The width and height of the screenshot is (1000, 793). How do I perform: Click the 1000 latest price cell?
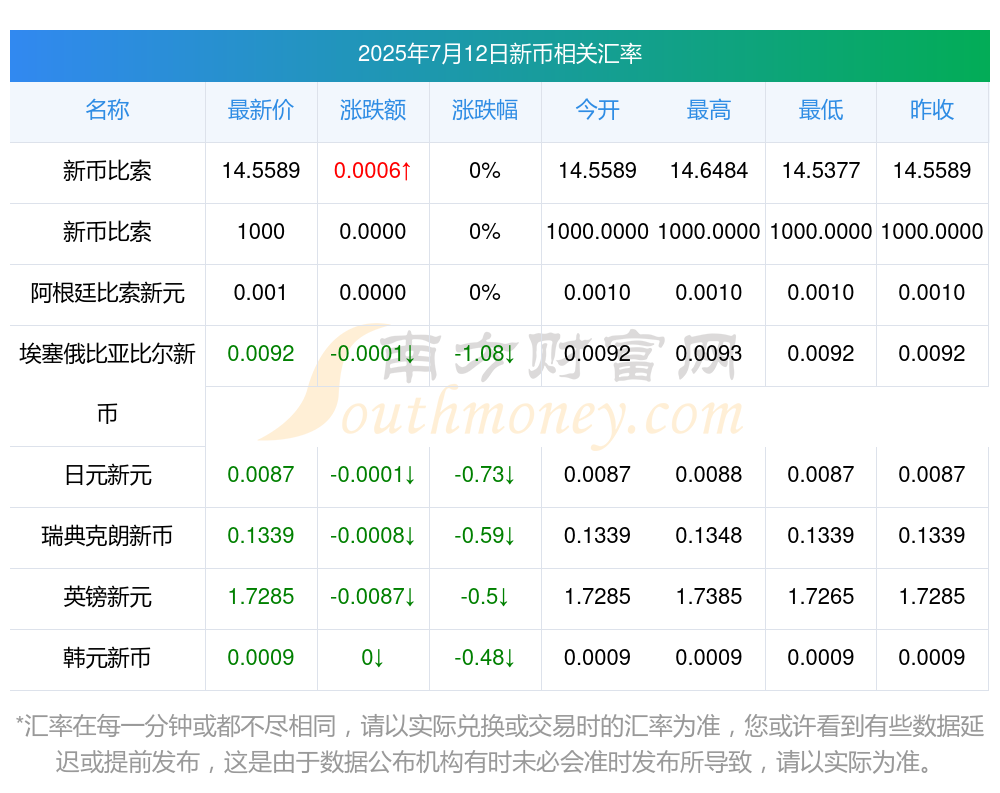(x=261, y=232)
